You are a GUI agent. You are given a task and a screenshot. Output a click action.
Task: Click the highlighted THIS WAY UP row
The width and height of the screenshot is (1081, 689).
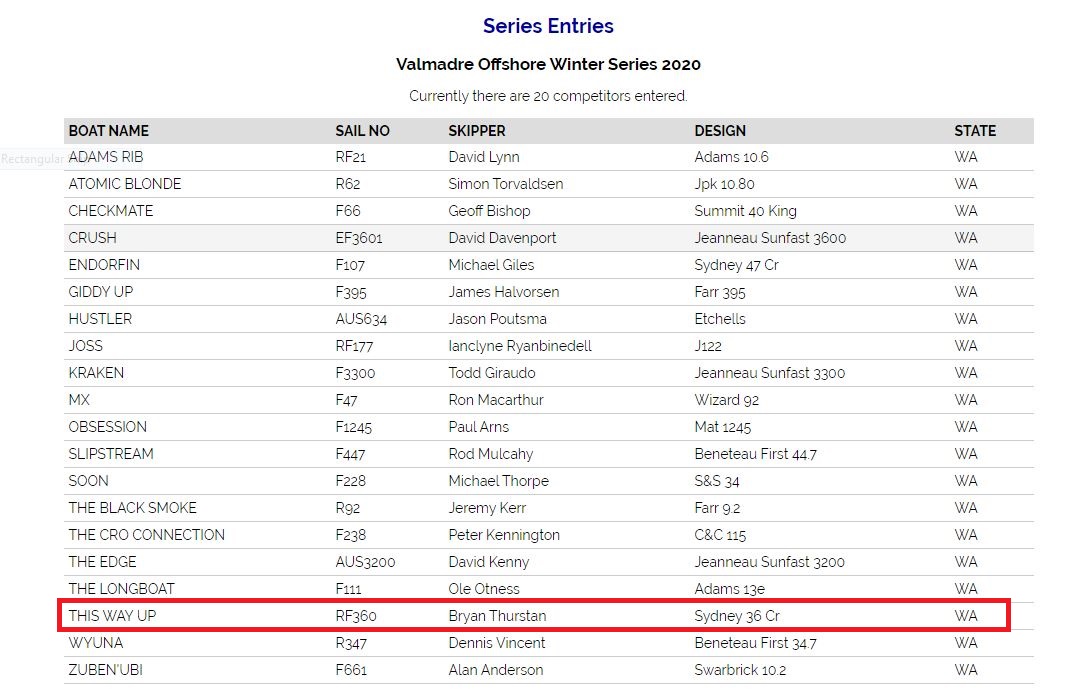pyautogui.click(x=534, y=615)
